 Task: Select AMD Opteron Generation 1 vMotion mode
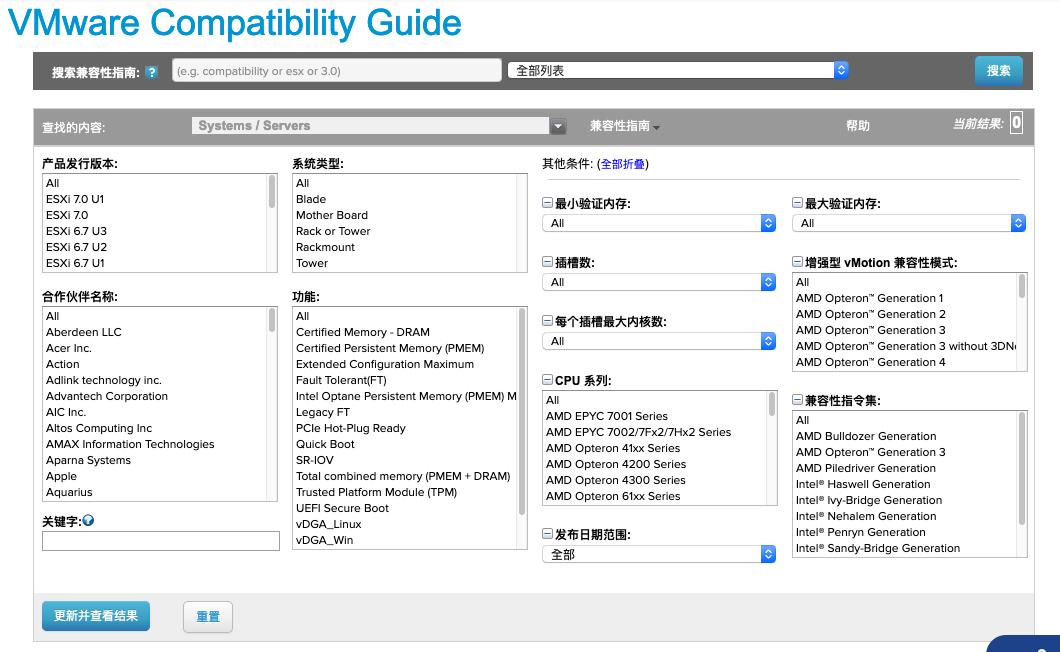[869, 298]
